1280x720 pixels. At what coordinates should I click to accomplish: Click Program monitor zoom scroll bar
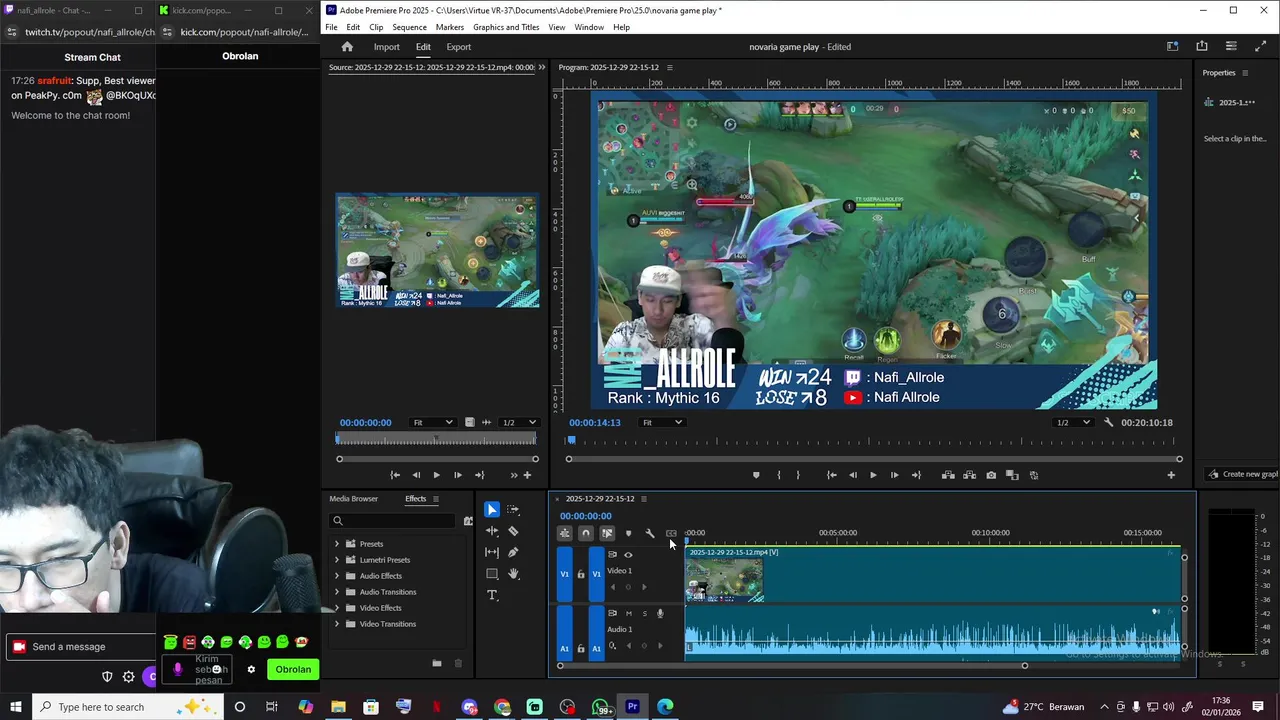pos(874,459)
